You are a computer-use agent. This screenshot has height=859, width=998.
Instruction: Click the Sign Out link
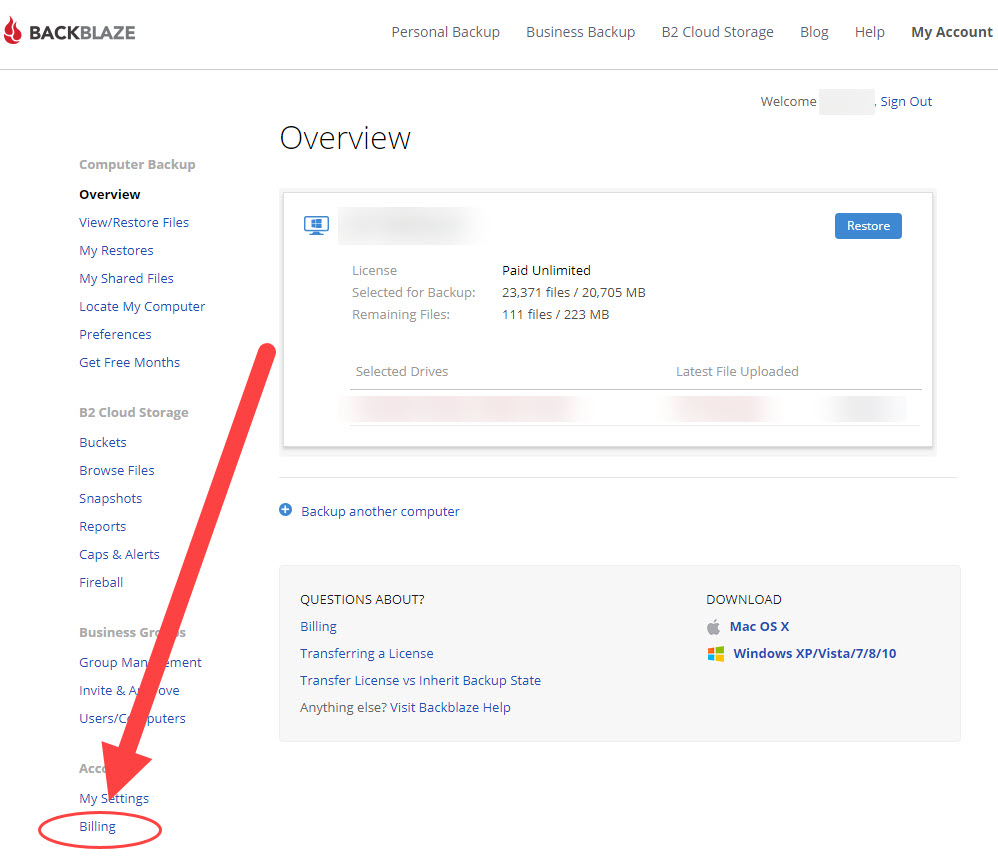click(906, 102)
